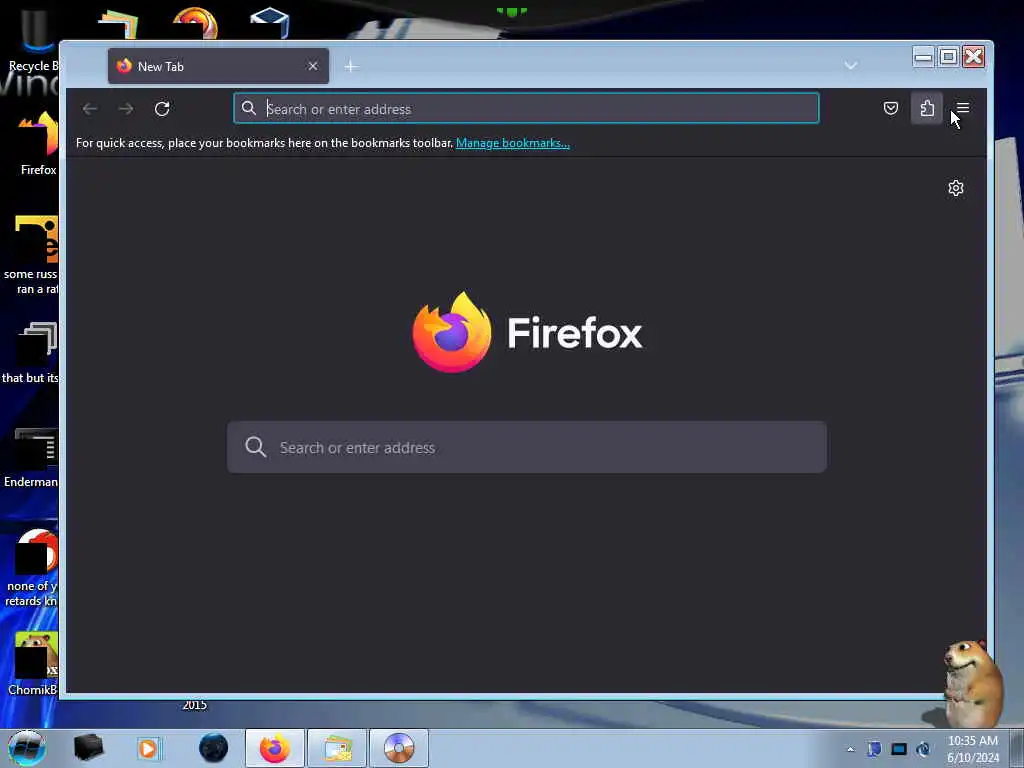The height and width of the screenshot is (768, 1024).
Task: Click the flag tray icon
Action: (874, 749)
